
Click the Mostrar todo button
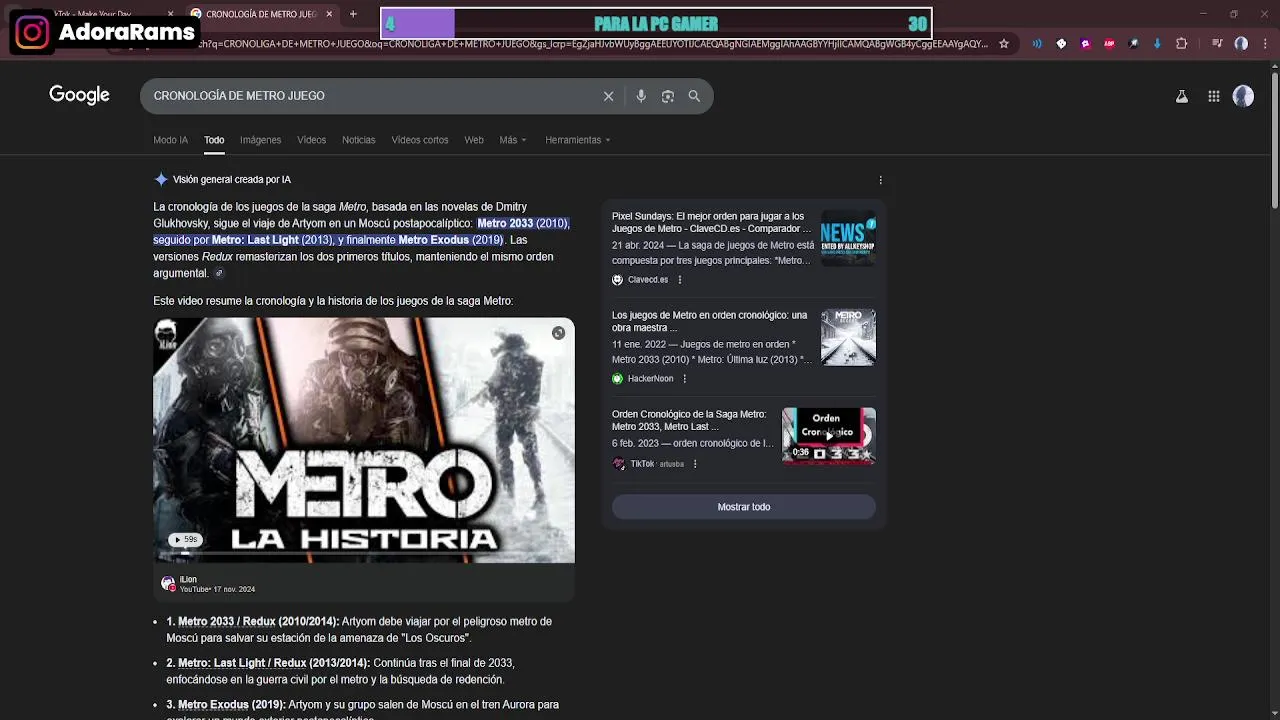[744, 507]
